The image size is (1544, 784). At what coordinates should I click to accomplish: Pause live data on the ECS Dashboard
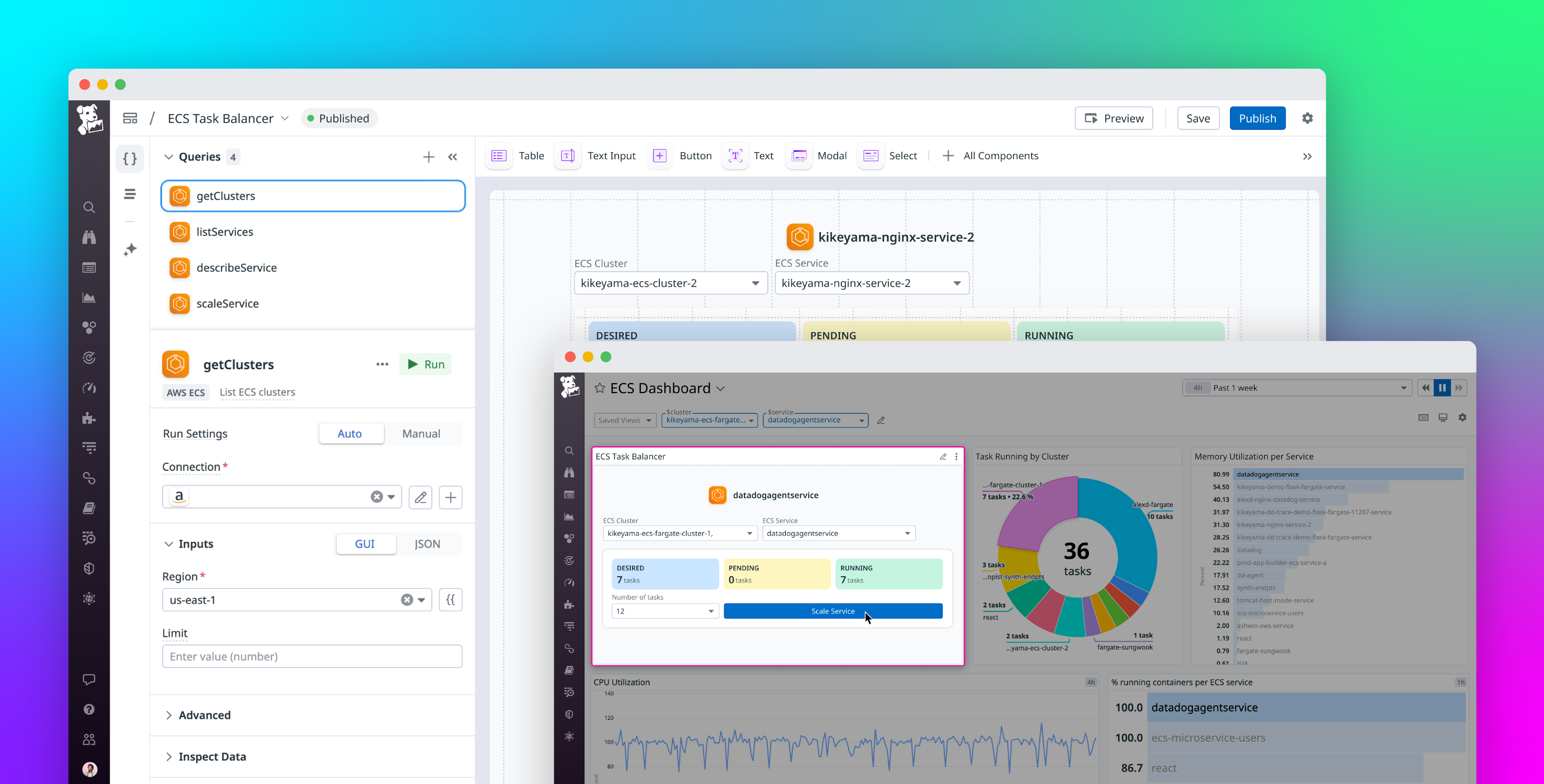point(1443,387)
